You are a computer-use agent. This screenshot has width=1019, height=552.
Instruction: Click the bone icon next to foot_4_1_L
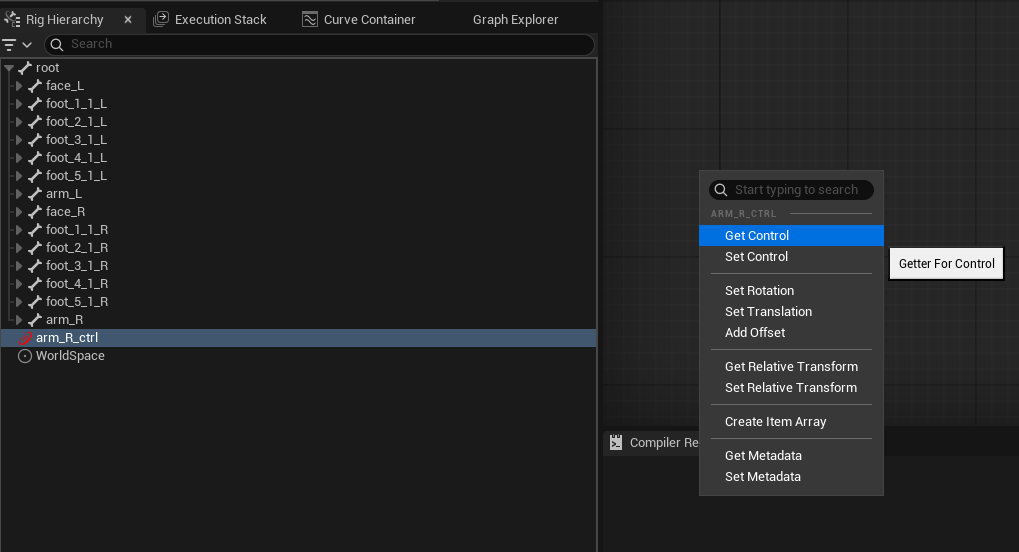point(35,158)
